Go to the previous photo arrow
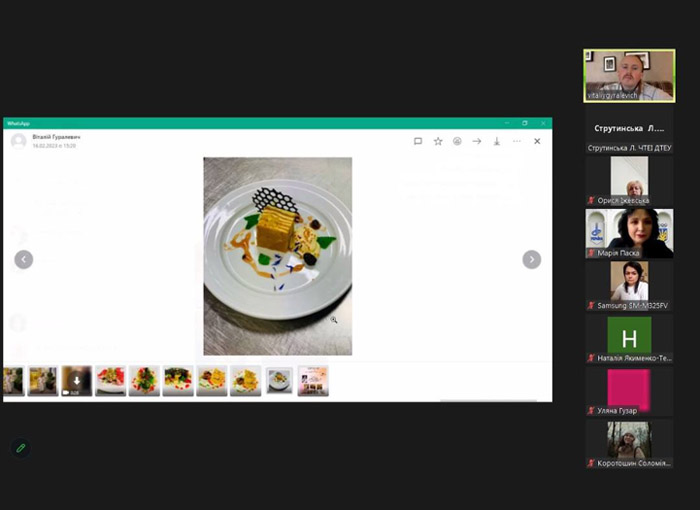 tap(24, 259)
